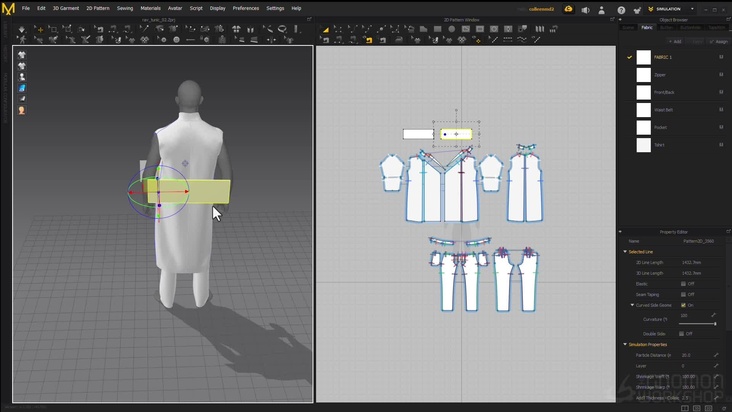Collapse the Property Editor panel arrow
The height and width of the screenshot is (412, 732).
(x=620, y=232)
